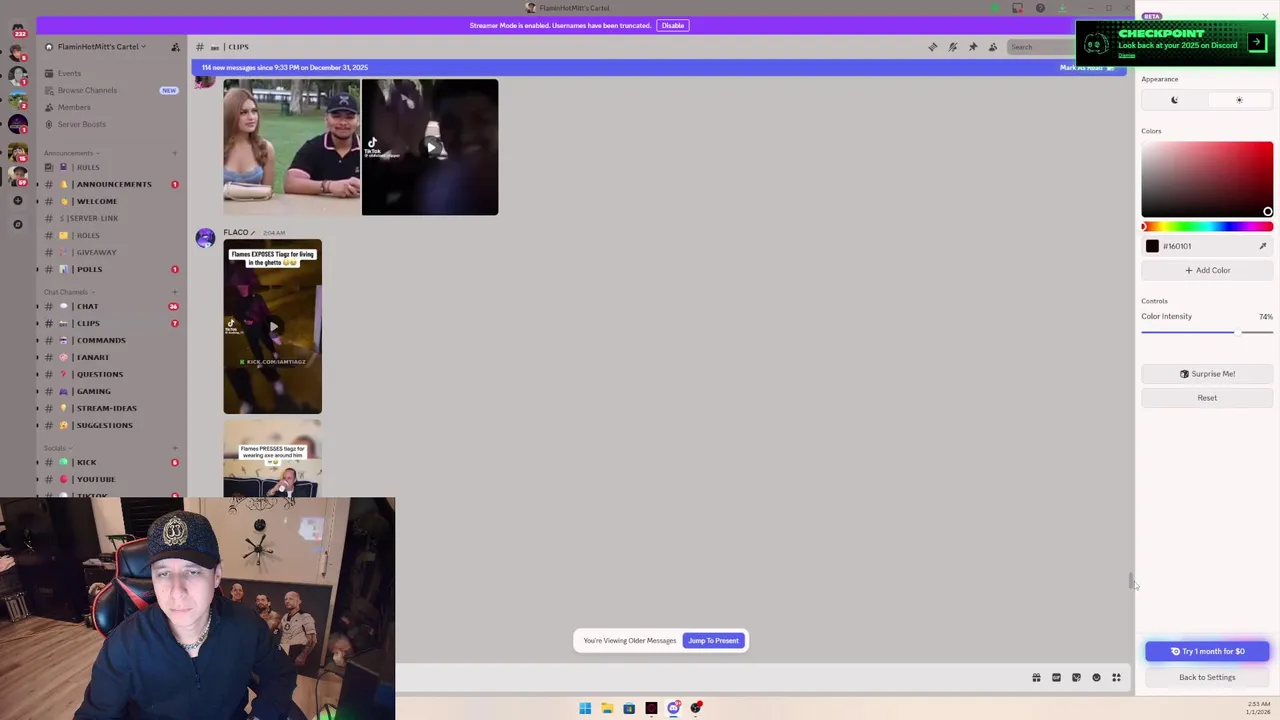Open Help question mark icon
This screenshot has height=720, width=1280.
1040,8
